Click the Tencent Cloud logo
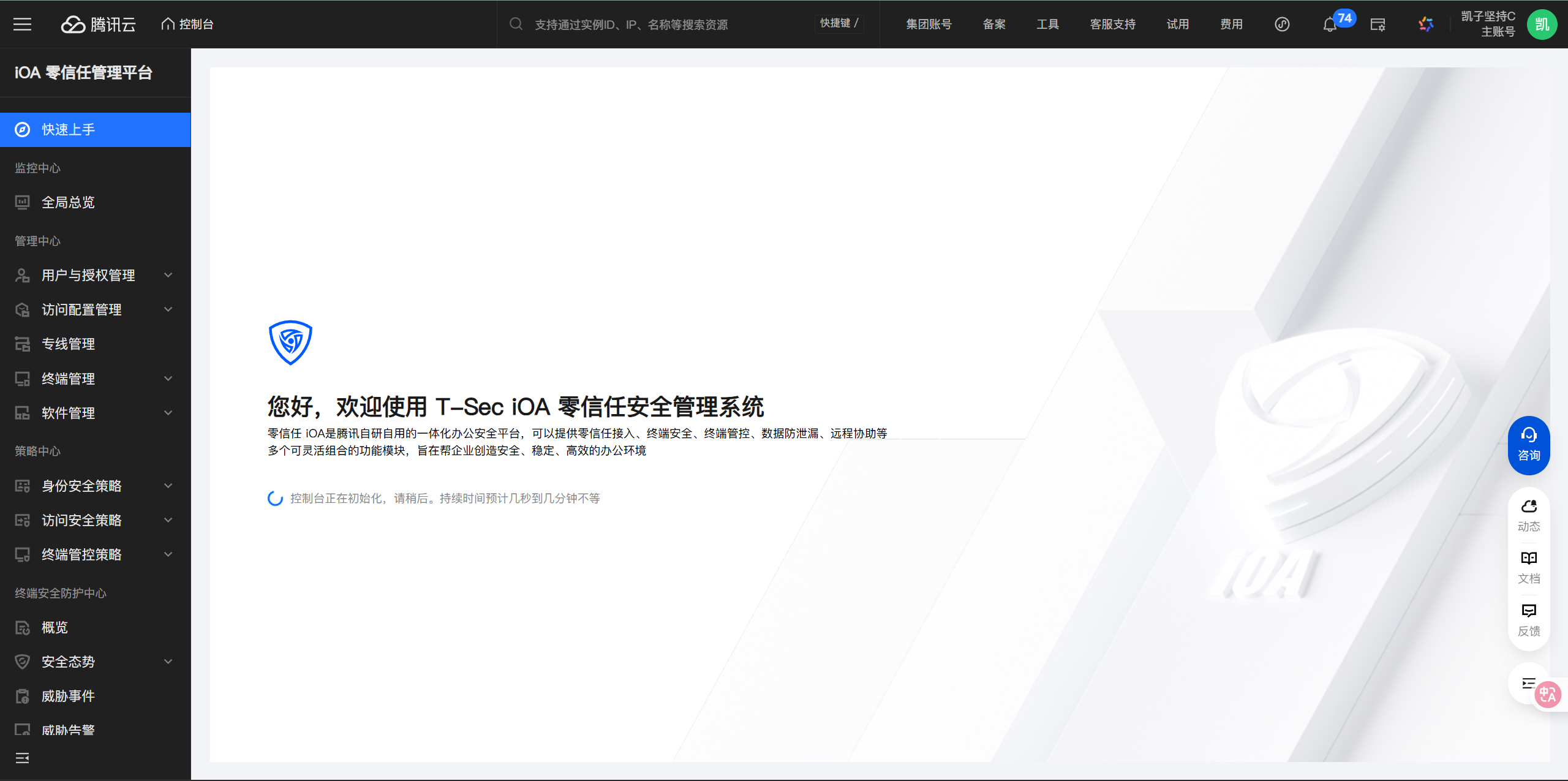The image size is (1568, 781). click(99, 25)
